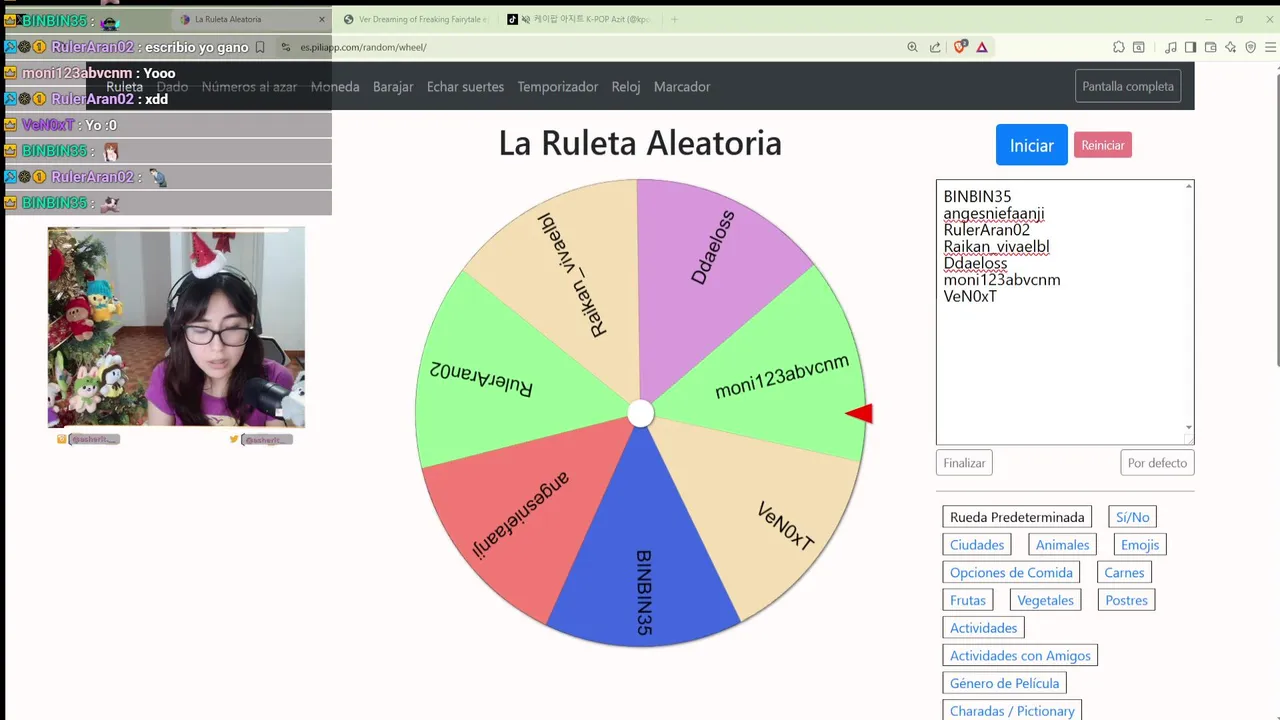Select the Vegetales preset
The width and height of the screenshot is (1280, 720).
[1045, 600]
